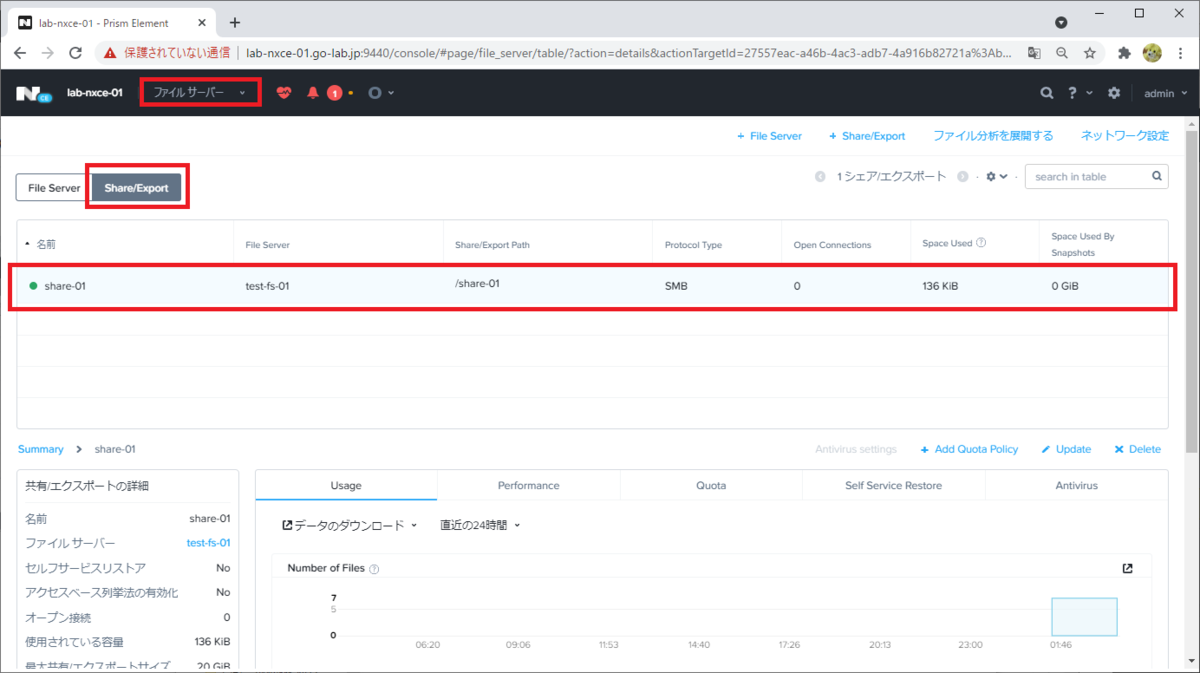The image size is (1200, 673).
Task: Switch to the Usage tab
Action: [x=346, y=485]
